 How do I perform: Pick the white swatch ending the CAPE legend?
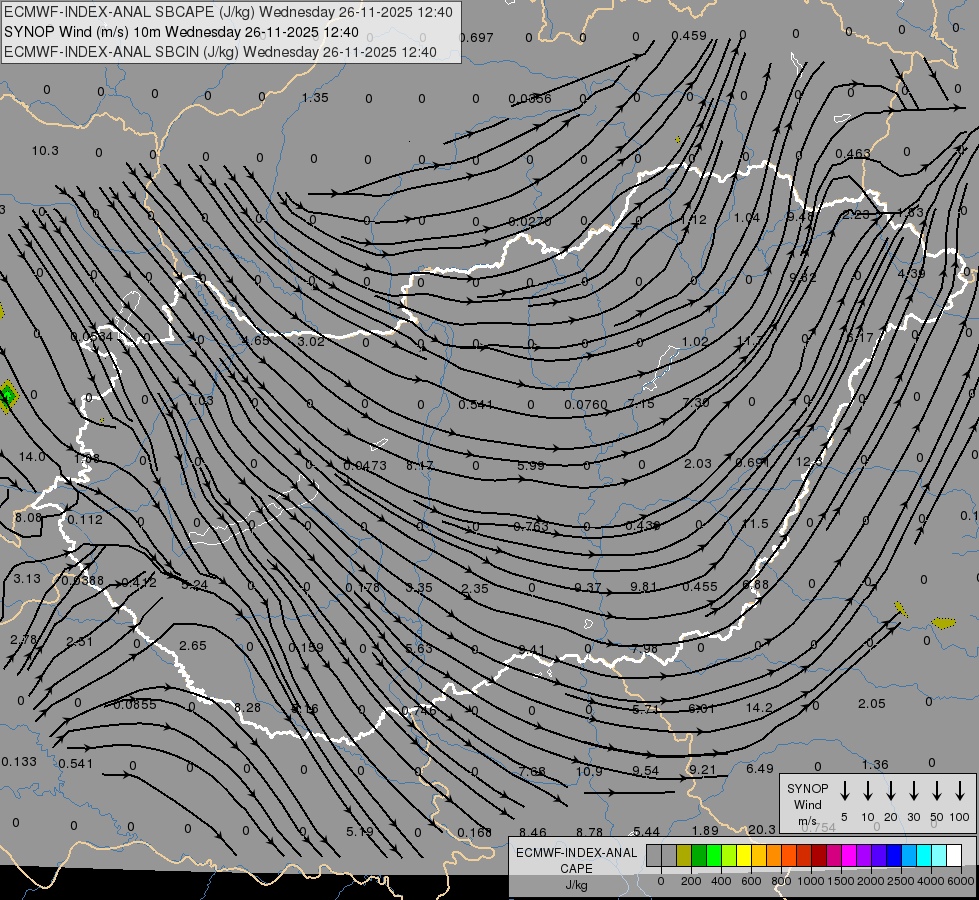coord(954,856)
